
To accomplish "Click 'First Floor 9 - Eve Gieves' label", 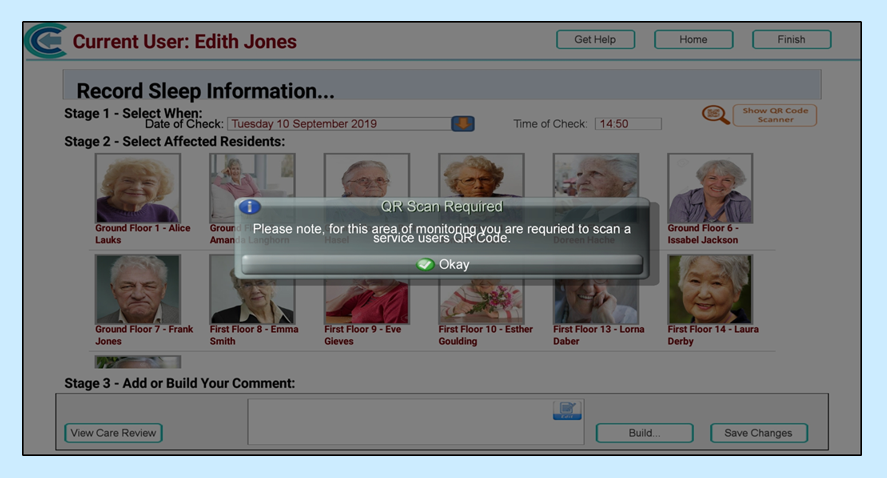I will [x=363, y=335].
